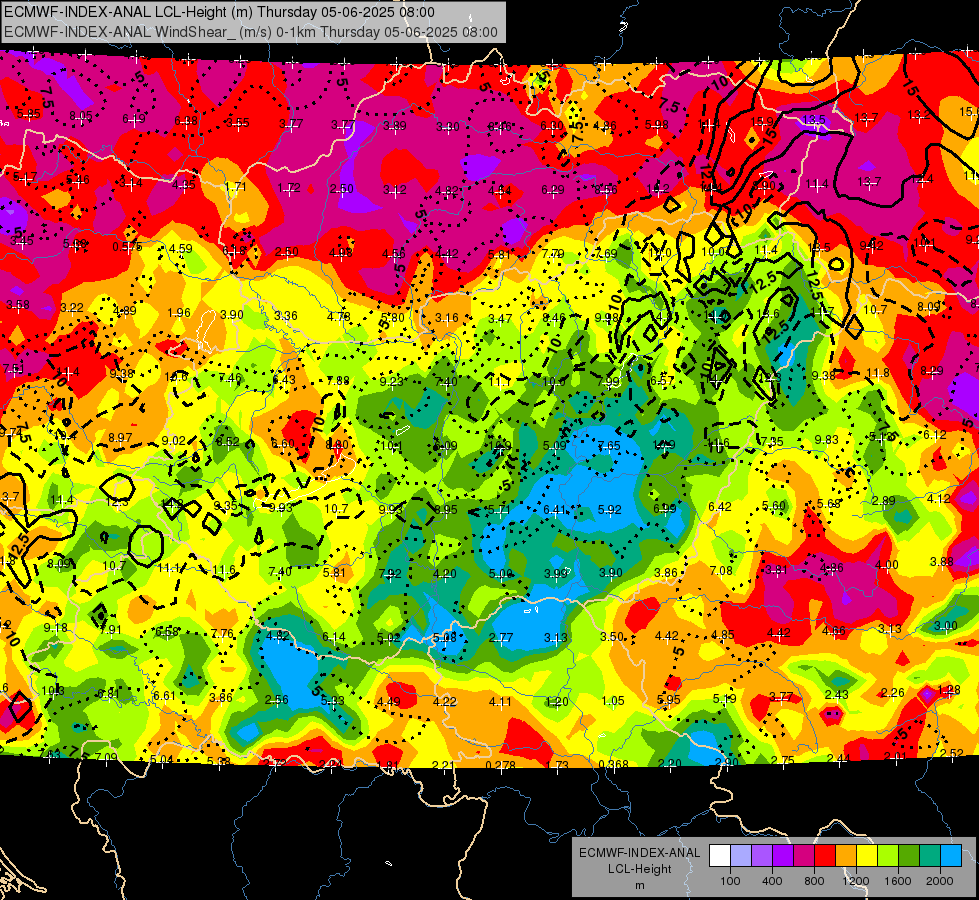Click the 0.368 grid value
This screenshot has height=900, width=979.
(613, 765)
